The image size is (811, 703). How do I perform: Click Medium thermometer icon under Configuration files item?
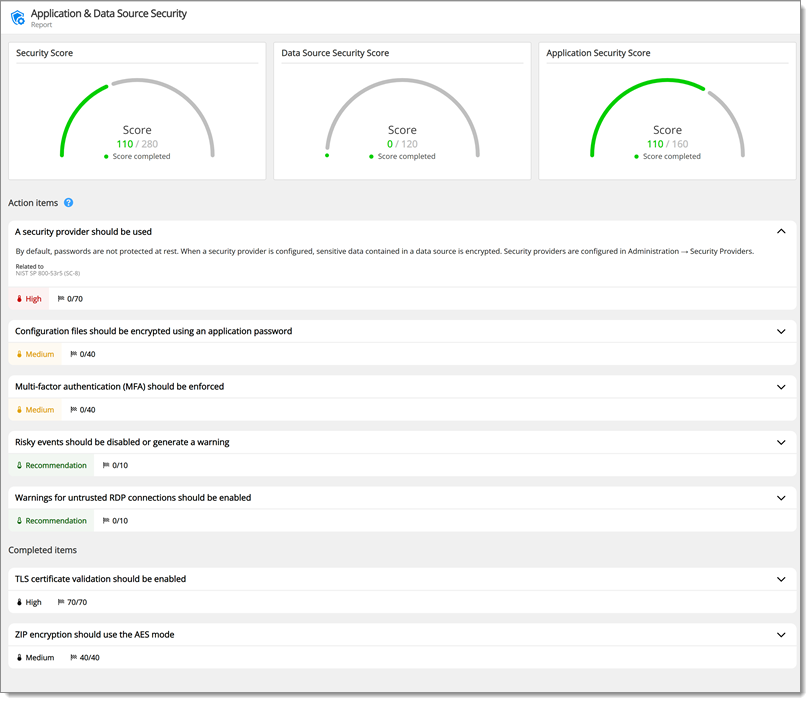tap(20, 354)
